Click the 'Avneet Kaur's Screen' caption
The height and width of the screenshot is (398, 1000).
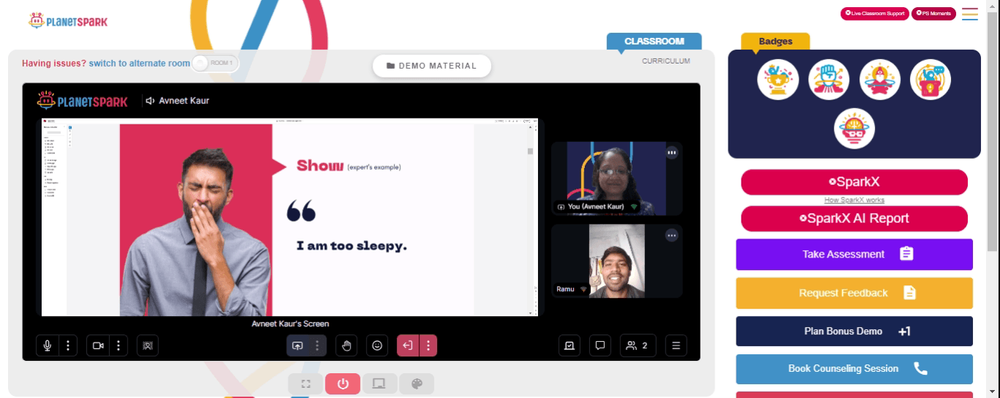(x=290, y=324)
